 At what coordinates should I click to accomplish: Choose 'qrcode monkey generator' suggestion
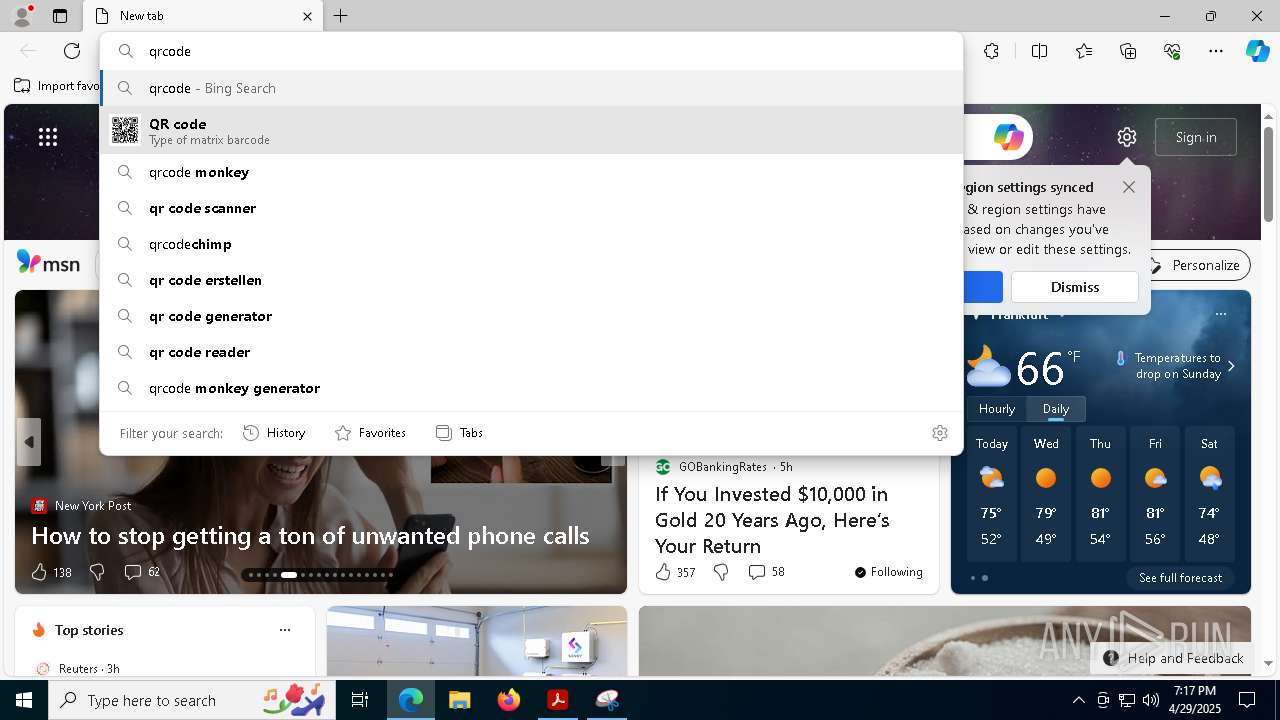531,388
